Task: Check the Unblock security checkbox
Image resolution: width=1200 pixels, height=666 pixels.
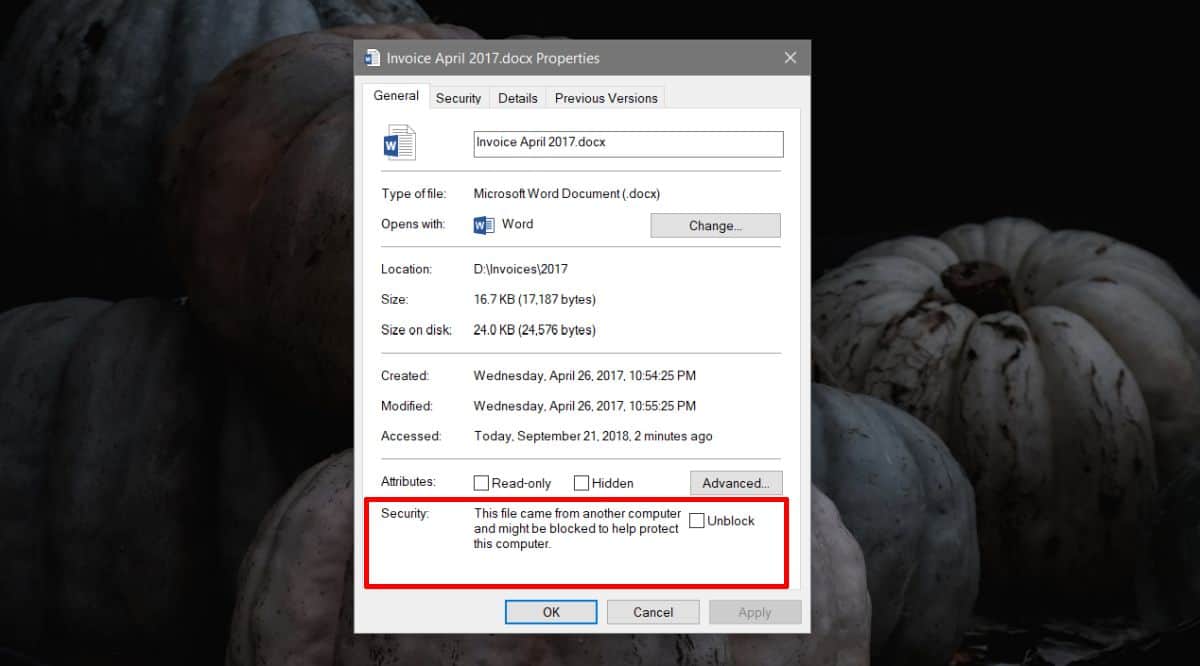Action: pos(697,521)
